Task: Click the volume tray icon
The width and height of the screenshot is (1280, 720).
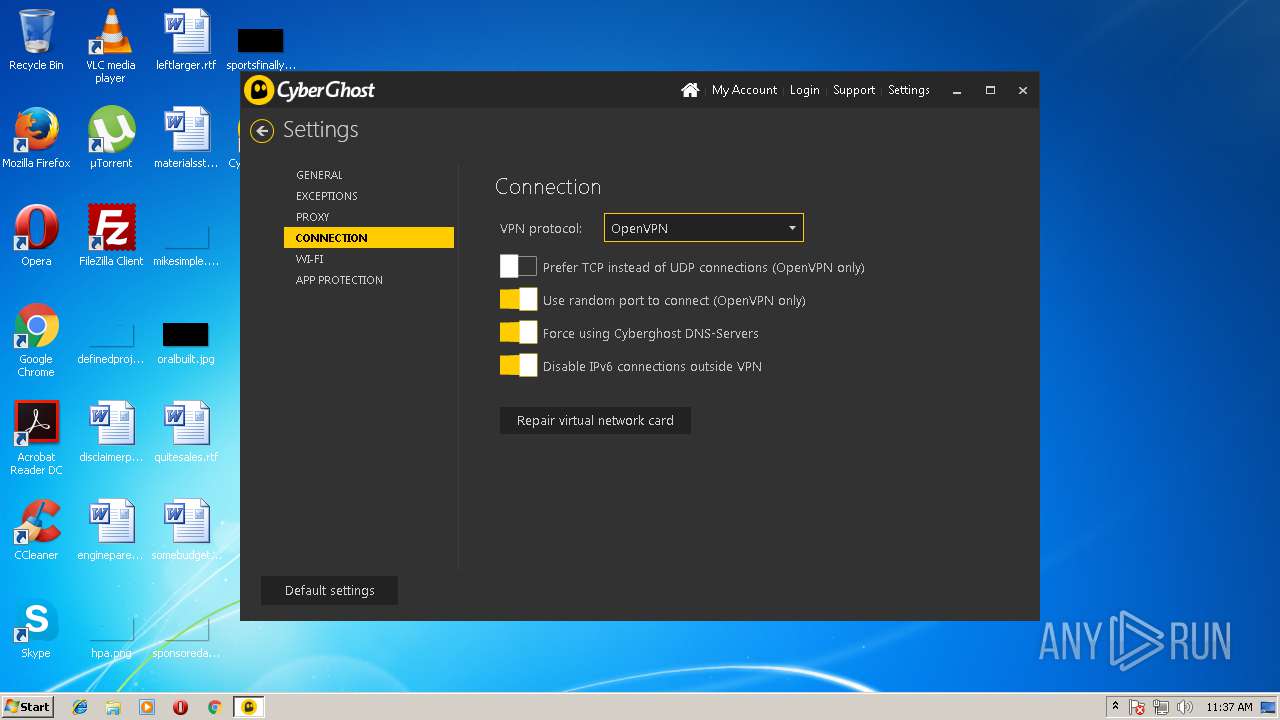Action: (x=1185, y=707)
